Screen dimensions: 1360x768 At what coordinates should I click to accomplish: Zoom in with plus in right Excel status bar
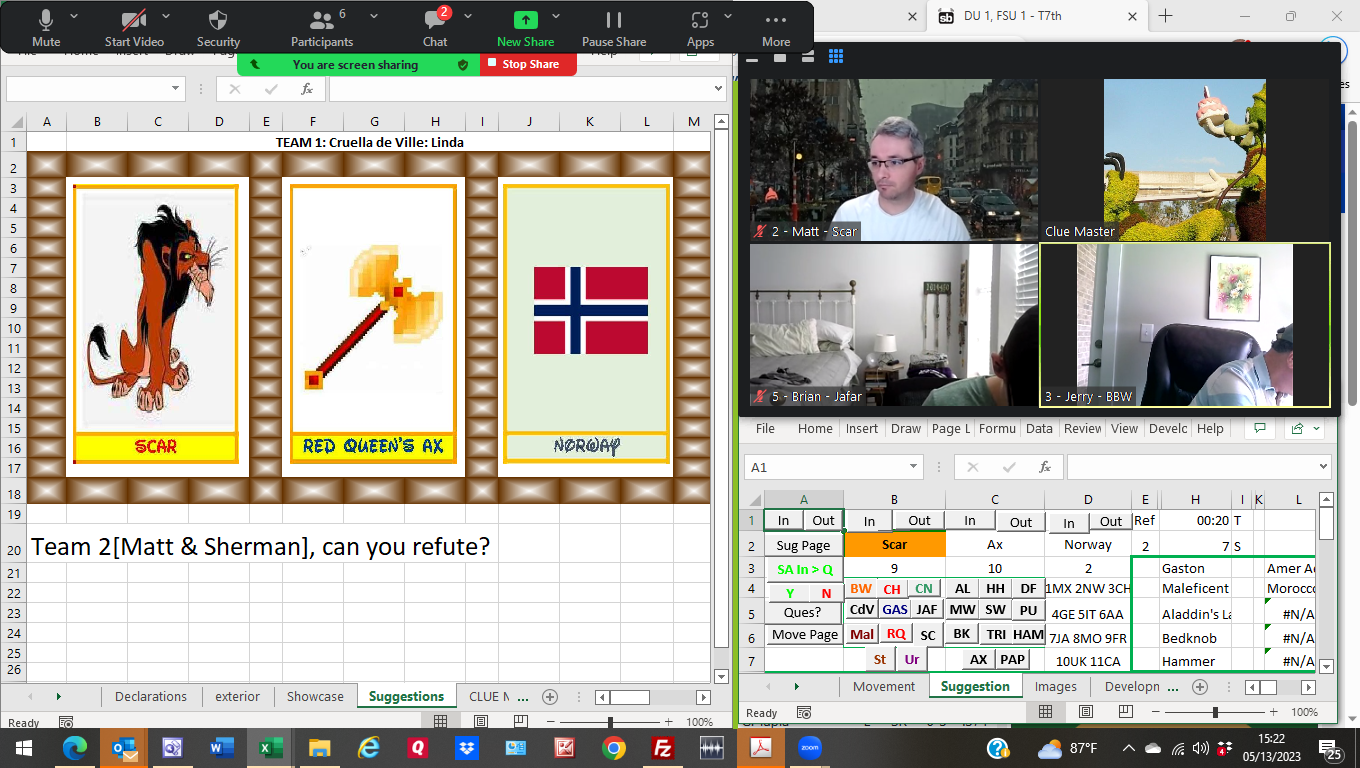pyautogui.click(x=1274, y=712)
